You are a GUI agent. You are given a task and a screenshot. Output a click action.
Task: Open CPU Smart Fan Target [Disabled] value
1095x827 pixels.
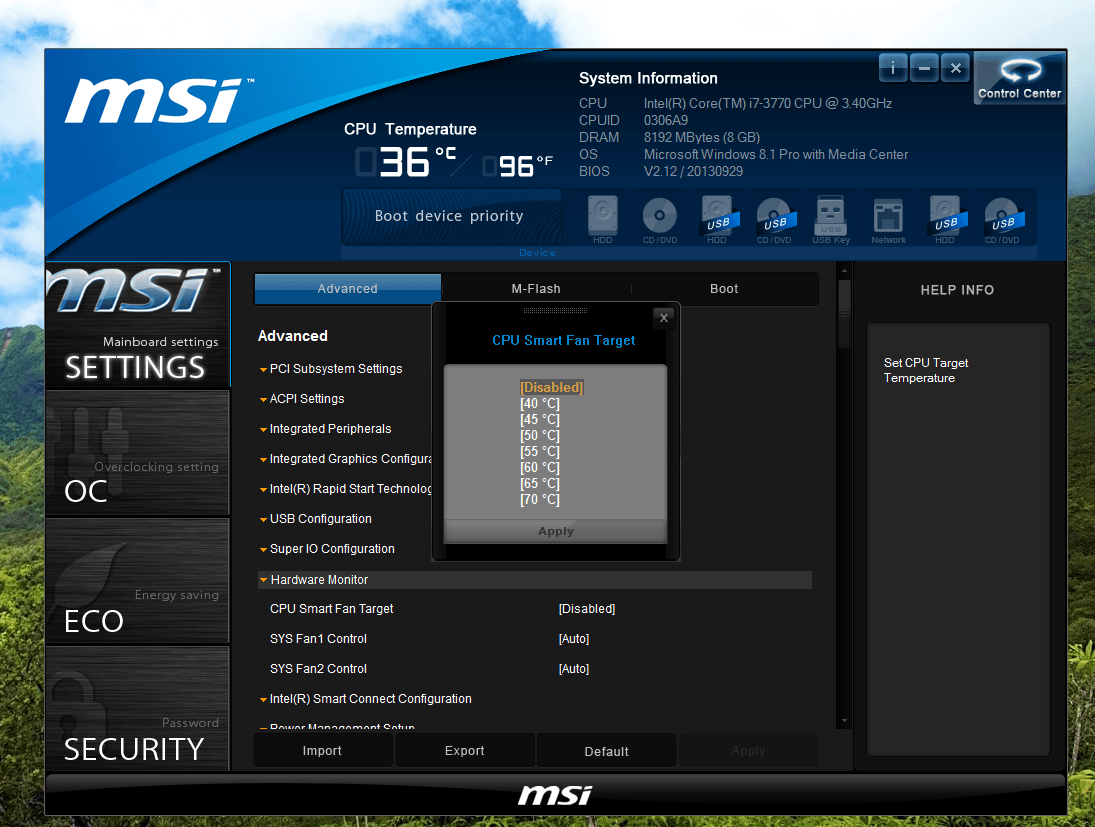tap(587, 609)
